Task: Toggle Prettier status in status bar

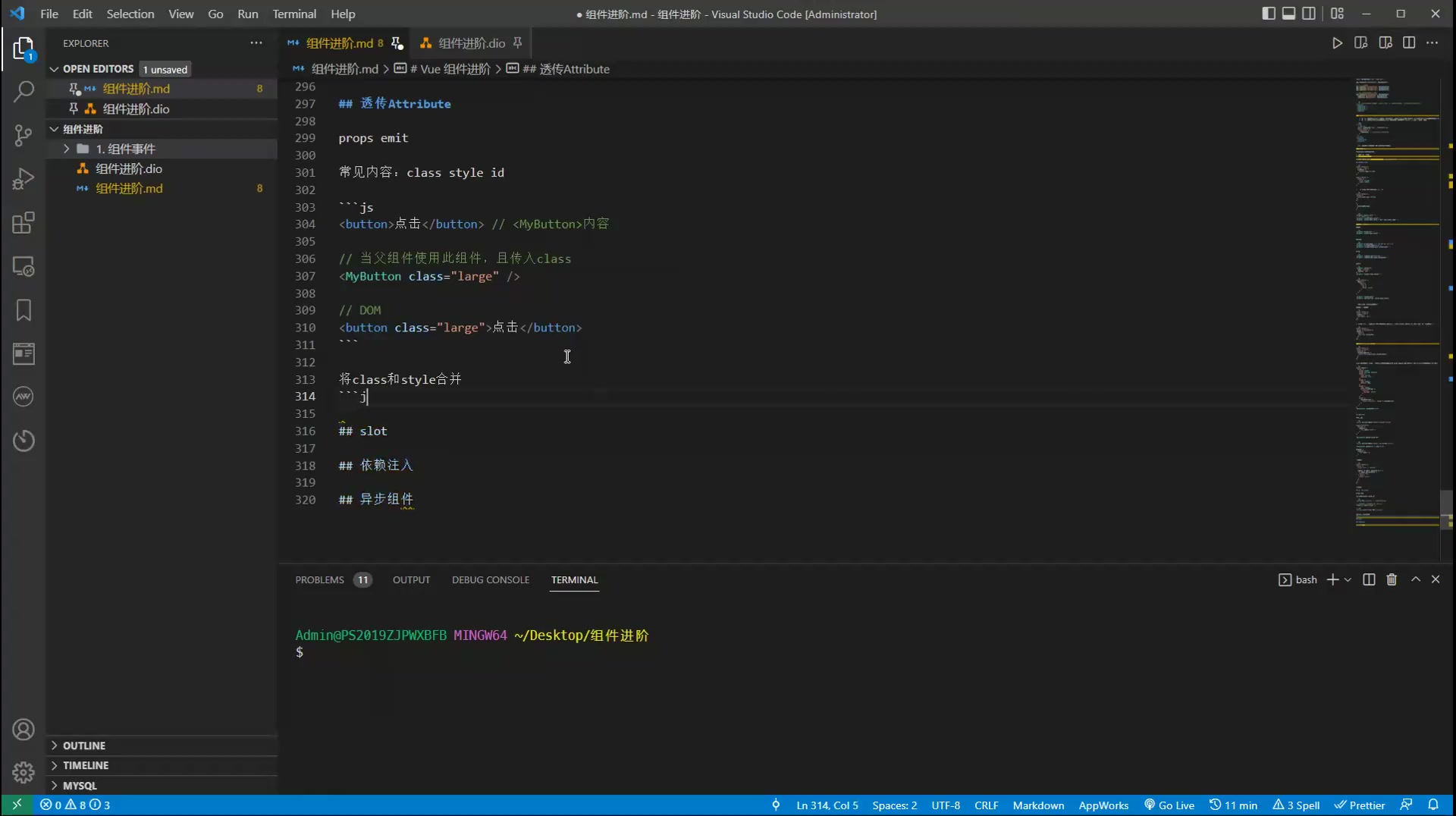Action: (x=1360, y=805)
